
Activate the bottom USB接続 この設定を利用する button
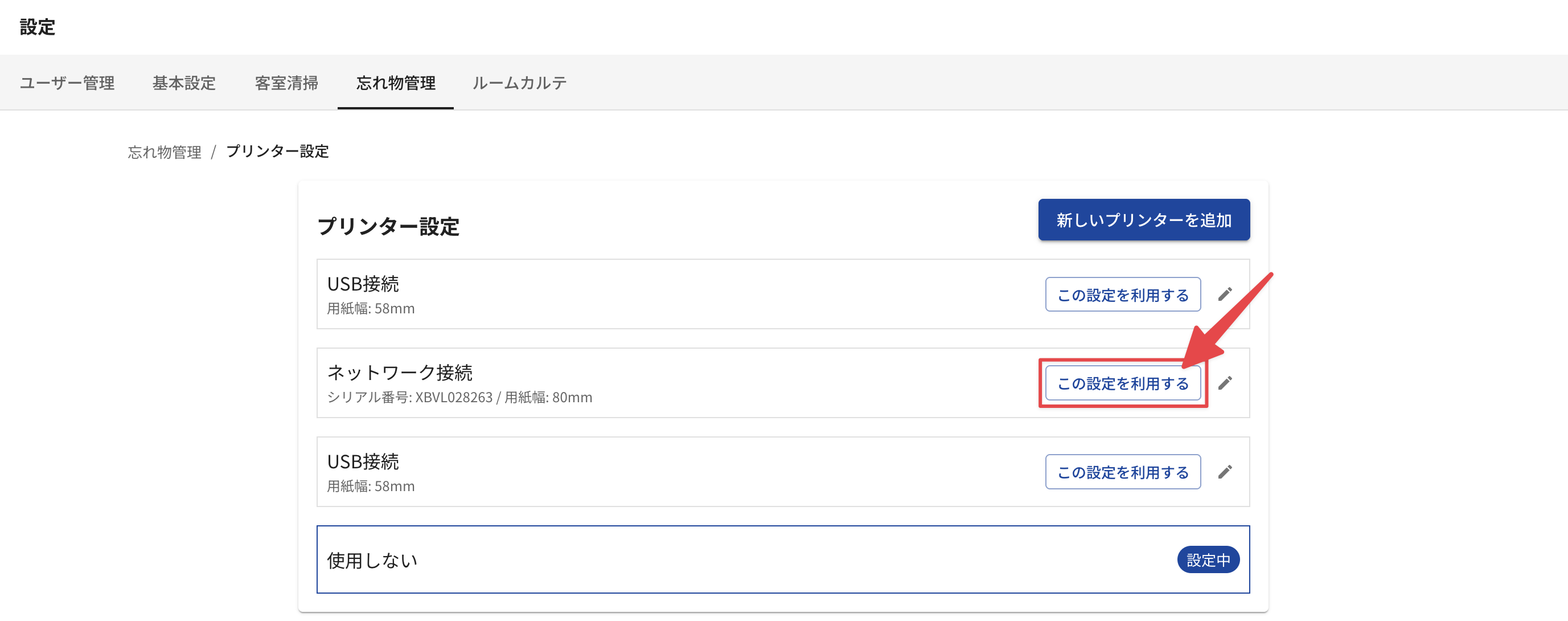pos(1123,472)
